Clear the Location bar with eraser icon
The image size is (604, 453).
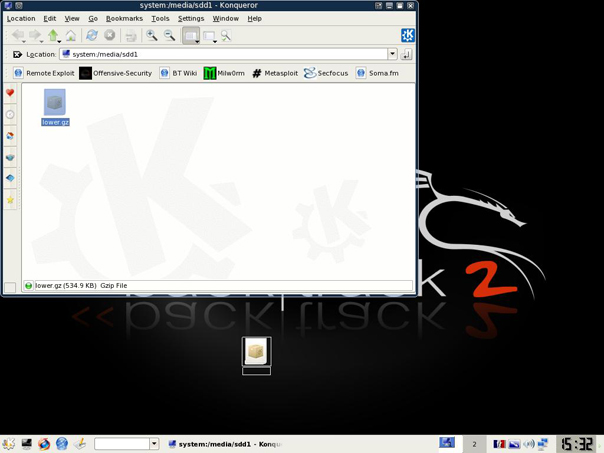pyautogui.click(x=17, y=54)
